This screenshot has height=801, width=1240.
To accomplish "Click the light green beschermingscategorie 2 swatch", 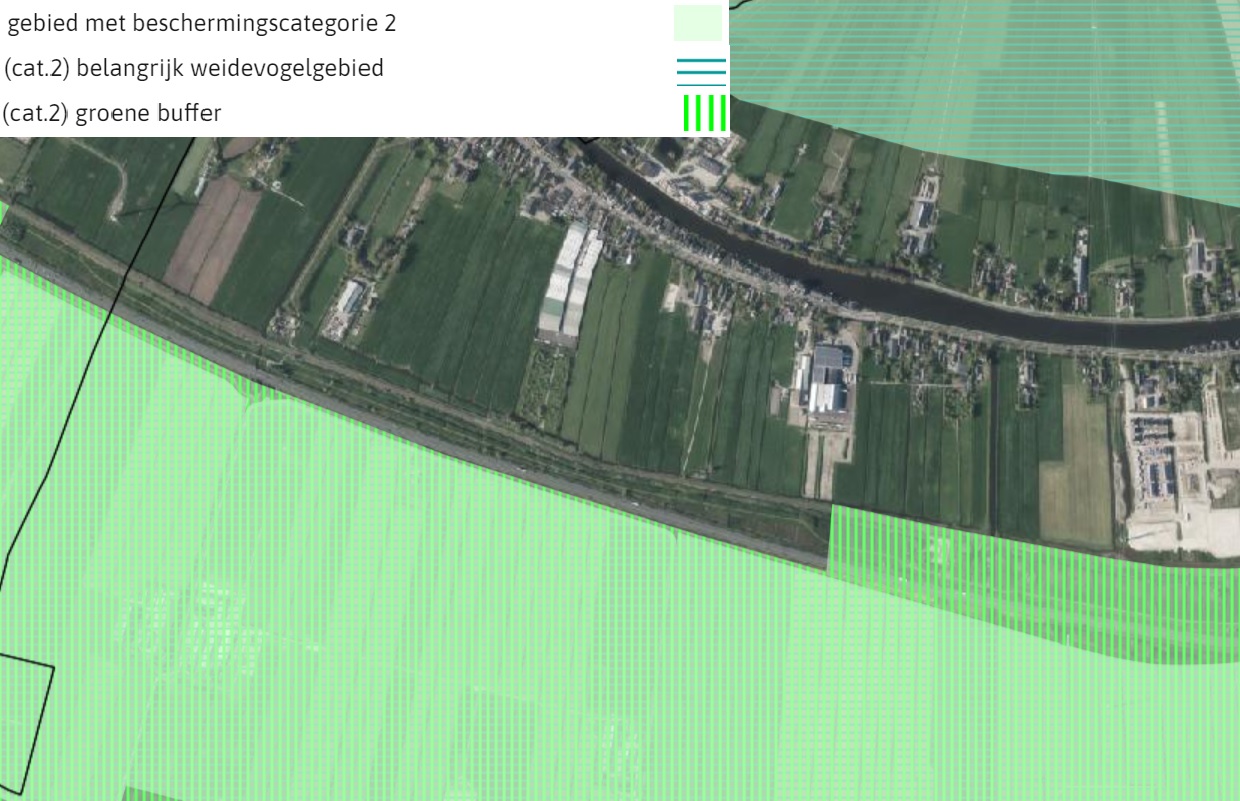I will tap(698, 23).
